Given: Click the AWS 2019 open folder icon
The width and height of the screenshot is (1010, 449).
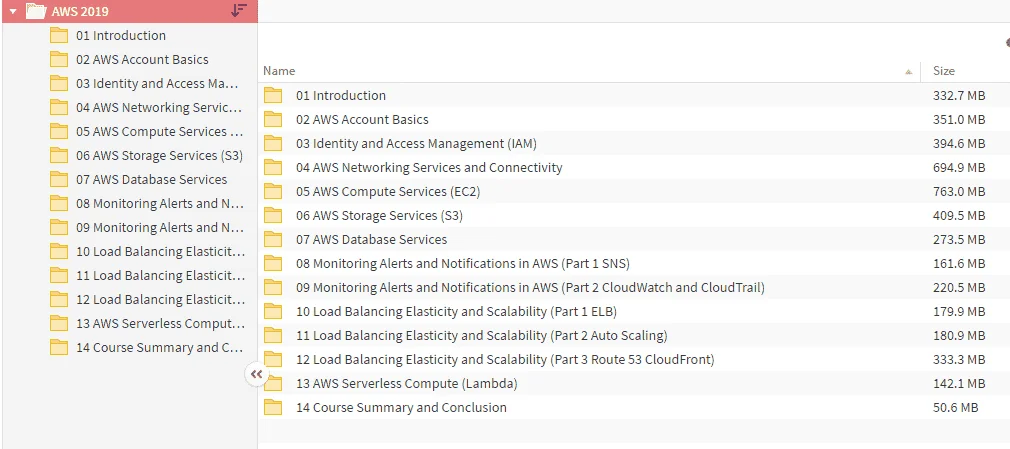Looking at the screenshot, I should [35, 11].
